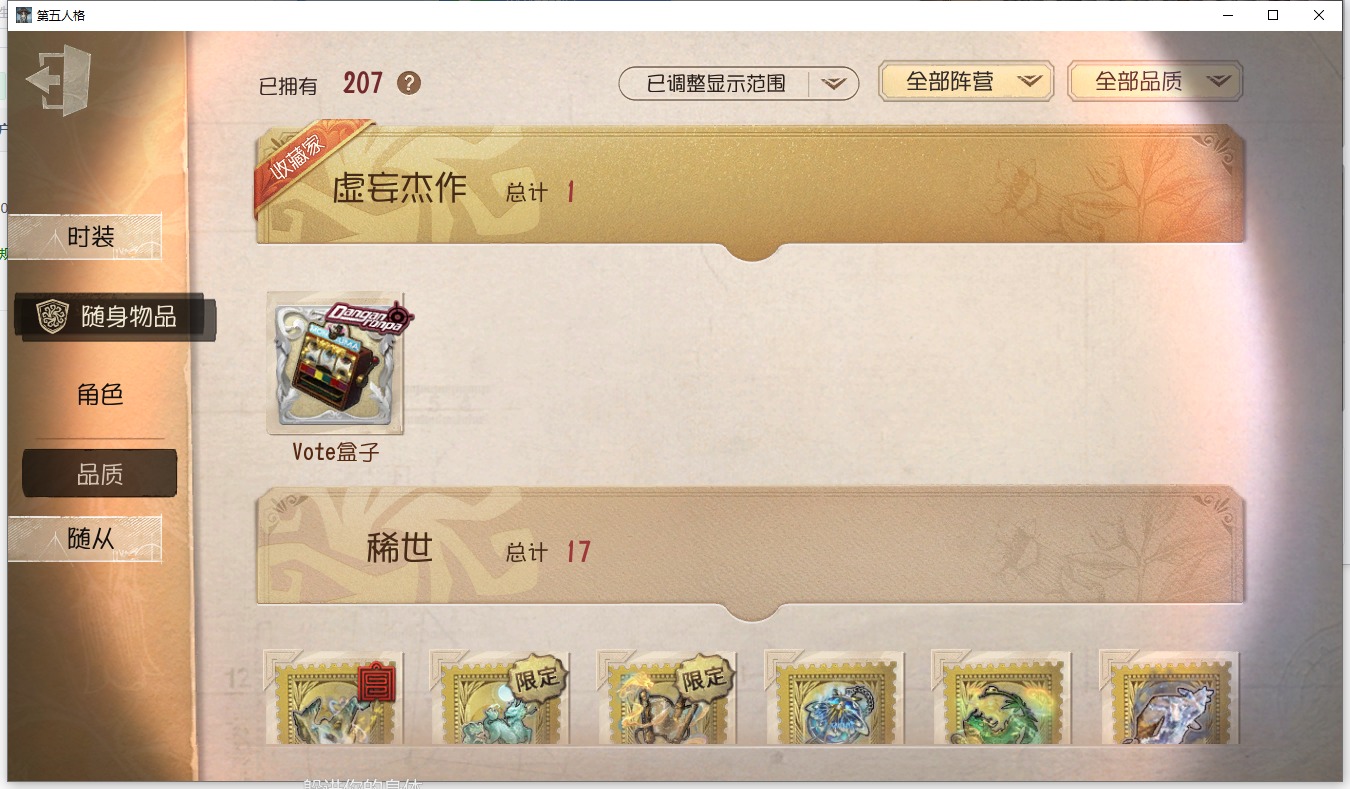
Task: Click the green dragon stamp item
Action: tap(1001, 698)
